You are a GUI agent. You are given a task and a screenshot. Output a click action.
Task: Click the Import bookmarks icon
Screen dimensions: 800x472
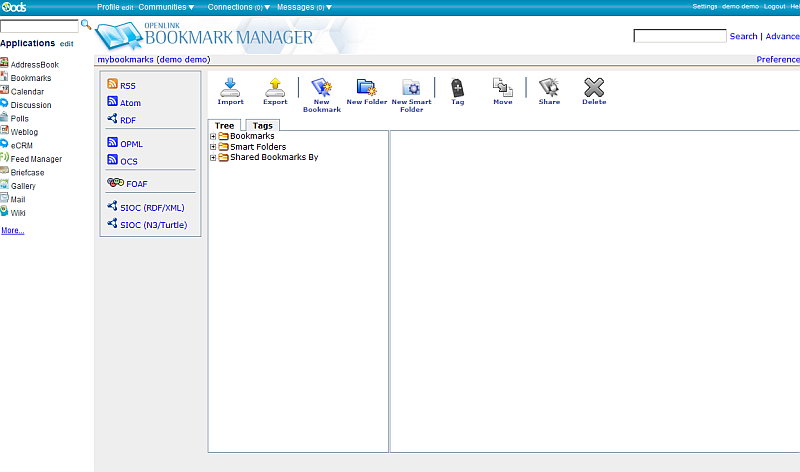click(x=230, y=88)
